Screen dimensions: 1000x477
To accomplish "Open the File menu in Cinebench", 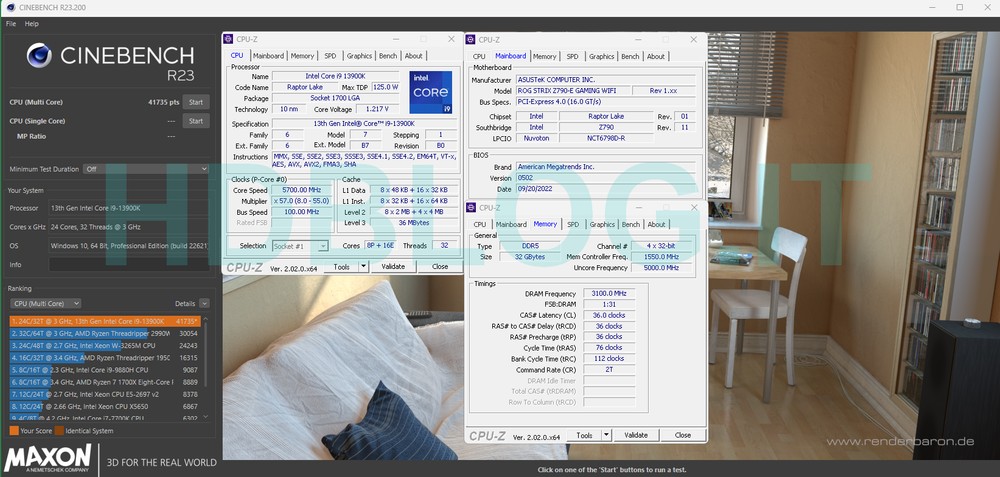I will tap(11, 24).
